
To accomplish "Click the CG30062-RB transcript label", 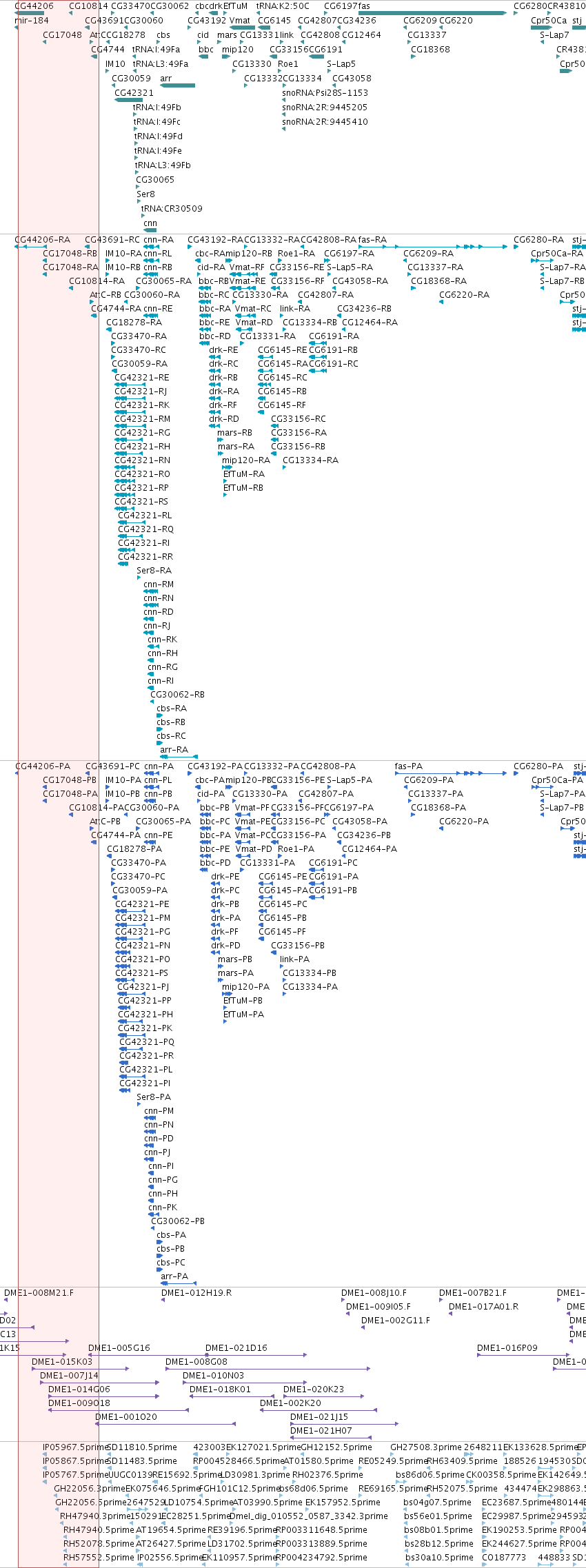I will pos(178,695).
